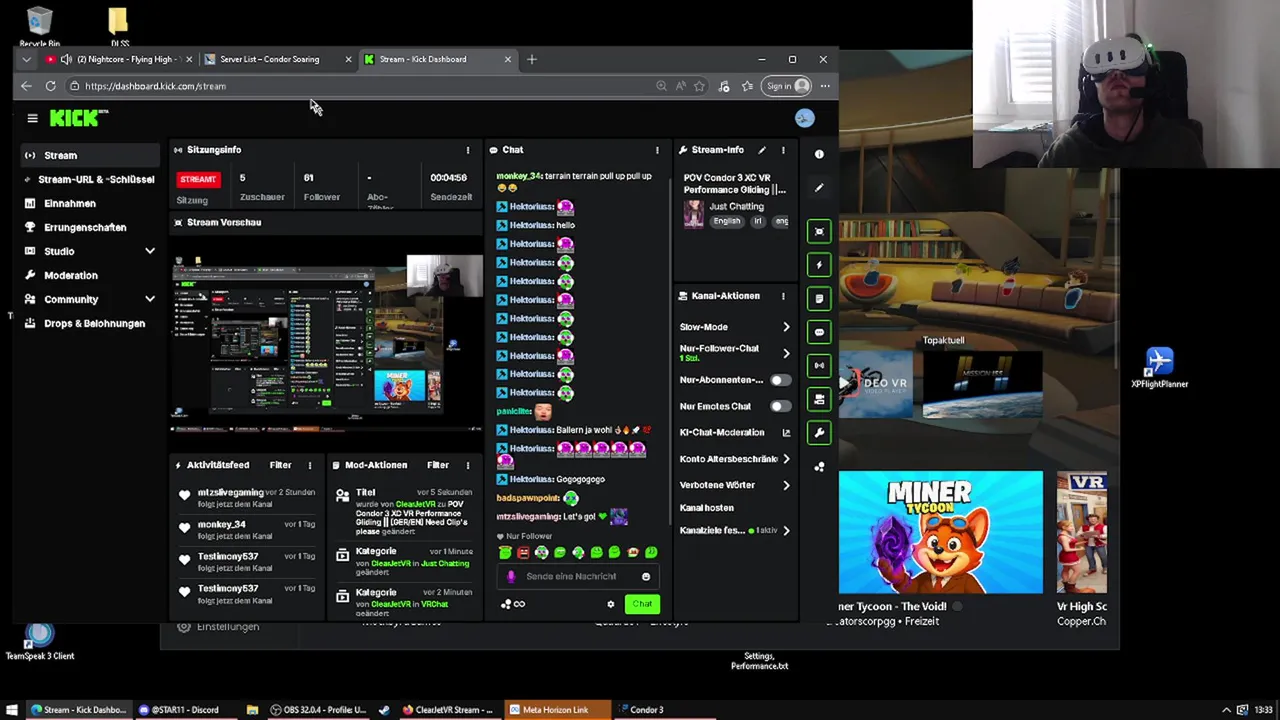The height and width of the screenshot is (720, 1280).
Task: Toggle the Kanal-Aktionen widget icon in right bar
Action: [819, 399]
